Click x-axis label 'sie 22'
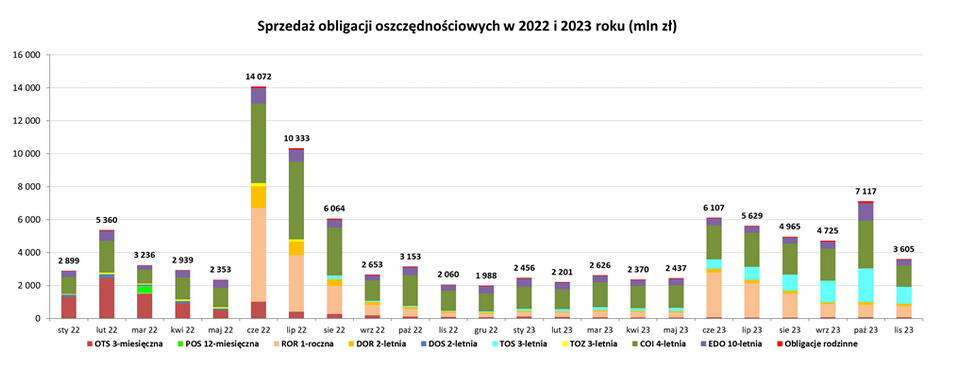Screen dimensions: 979x372 pyautogui.click(x=335, y=330)
